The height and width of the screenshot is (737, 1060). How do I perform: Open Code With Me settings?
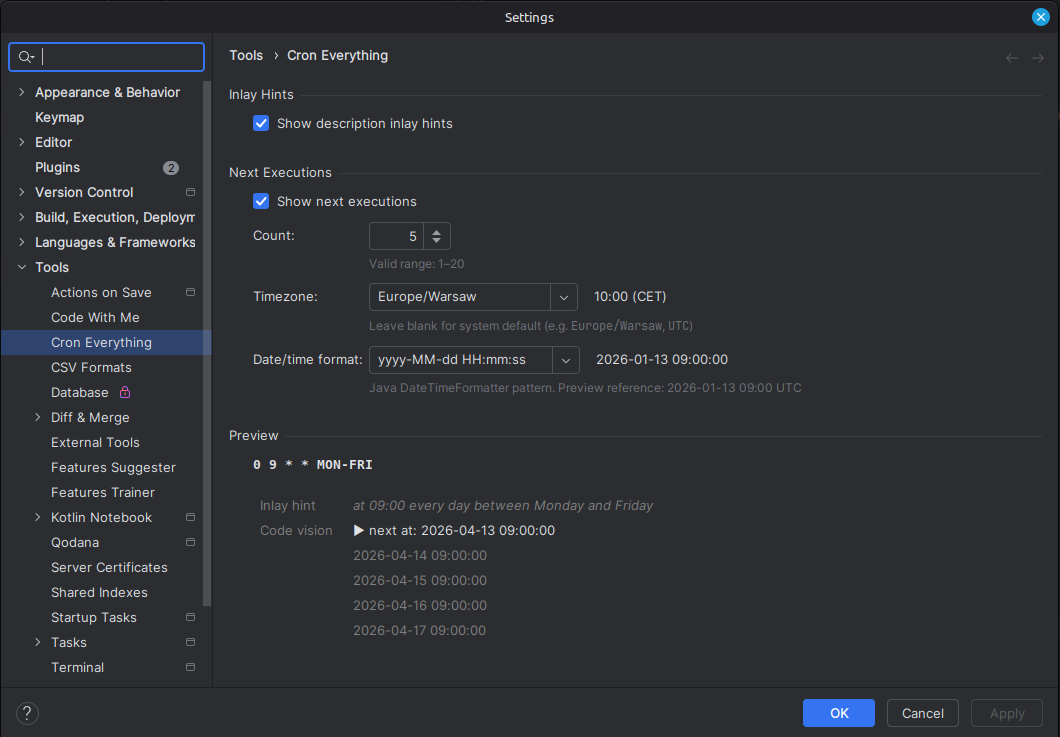point(95,317)
